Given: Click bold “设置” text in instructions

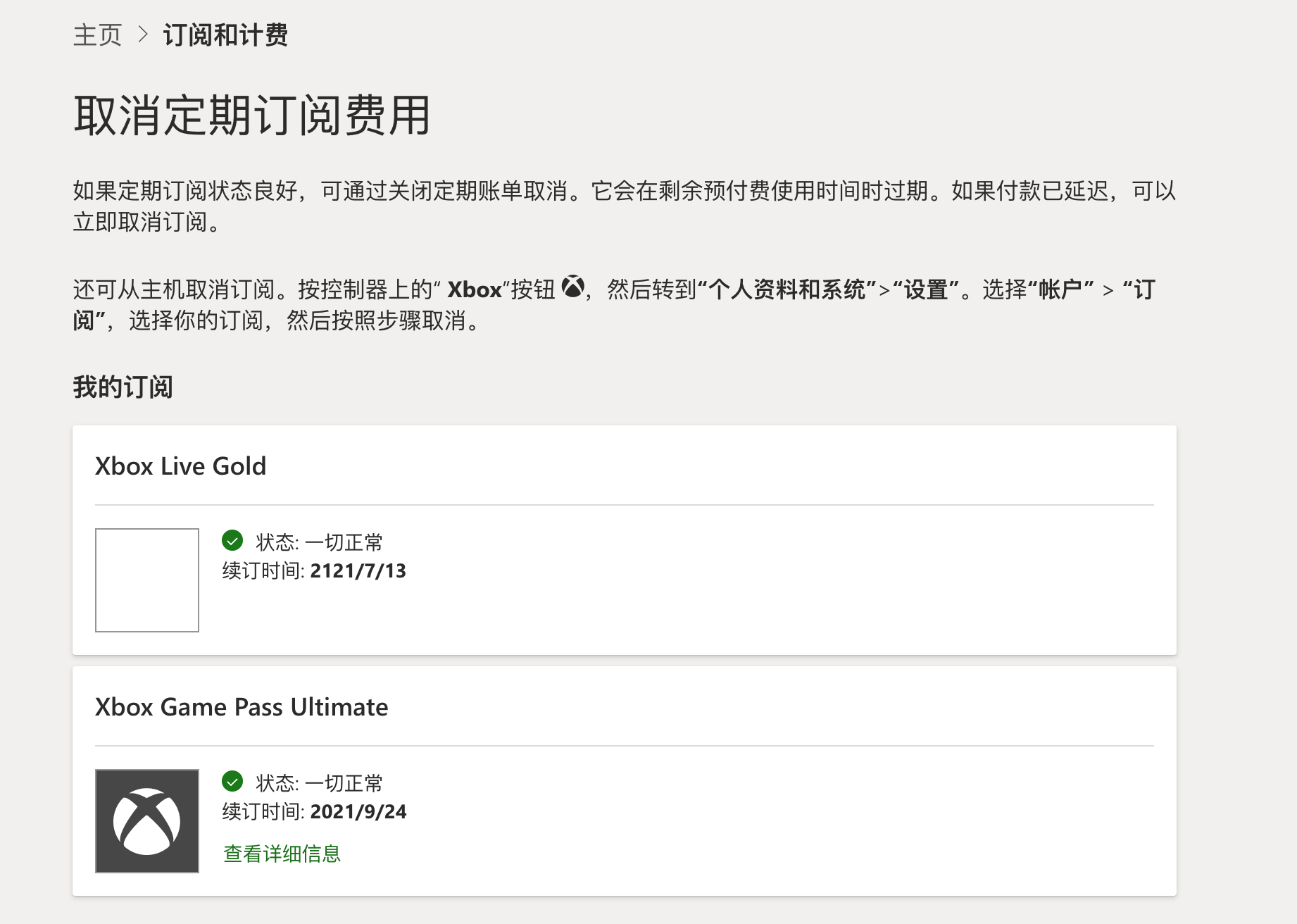Looking at the screenshot, I should point(926,289).
